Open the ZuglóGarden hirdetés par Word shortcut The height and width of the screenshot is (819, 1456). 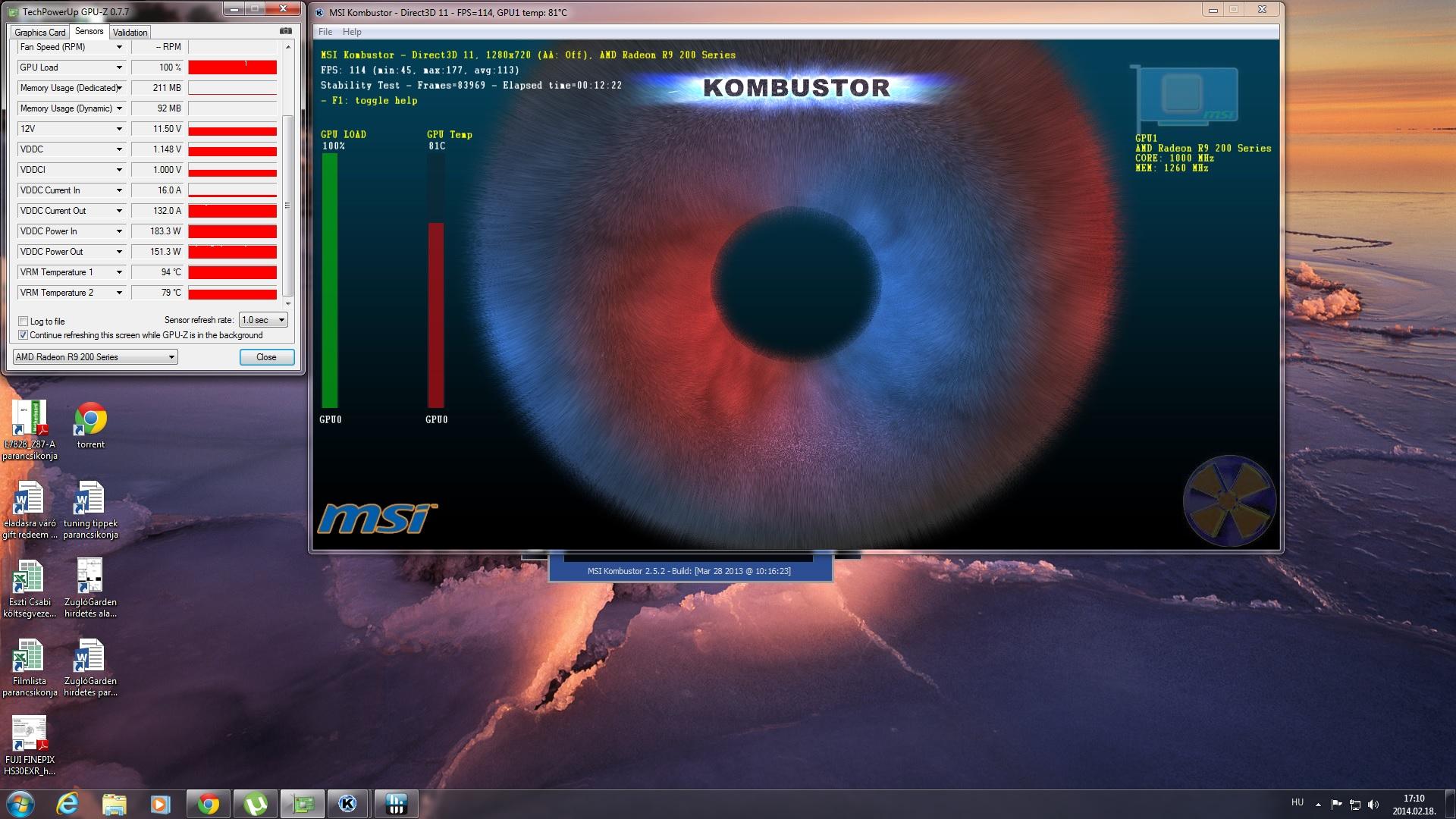[90, 667]
